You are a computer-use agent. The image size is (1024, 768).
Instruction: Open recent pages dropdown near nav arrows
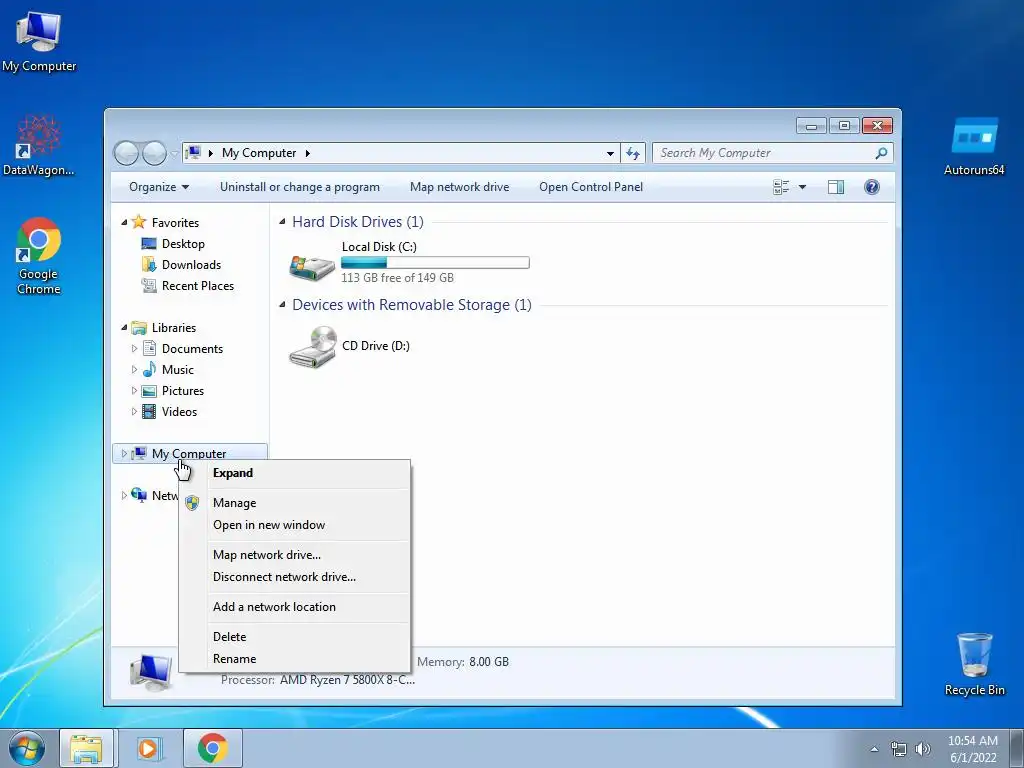pos(174,154)
